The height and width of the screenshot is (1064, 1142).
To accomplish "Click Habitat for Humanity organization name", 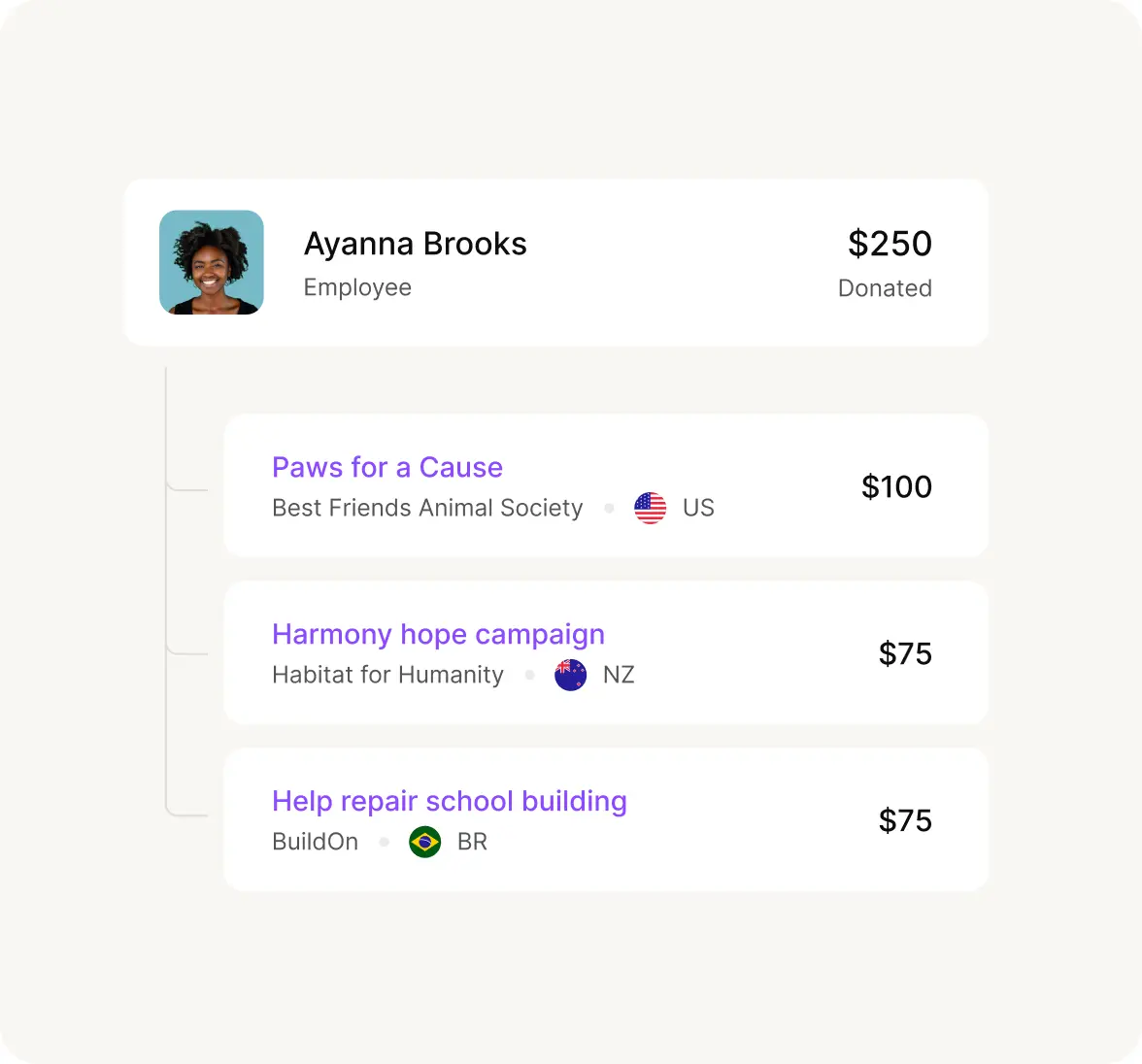I will point(387,675).
